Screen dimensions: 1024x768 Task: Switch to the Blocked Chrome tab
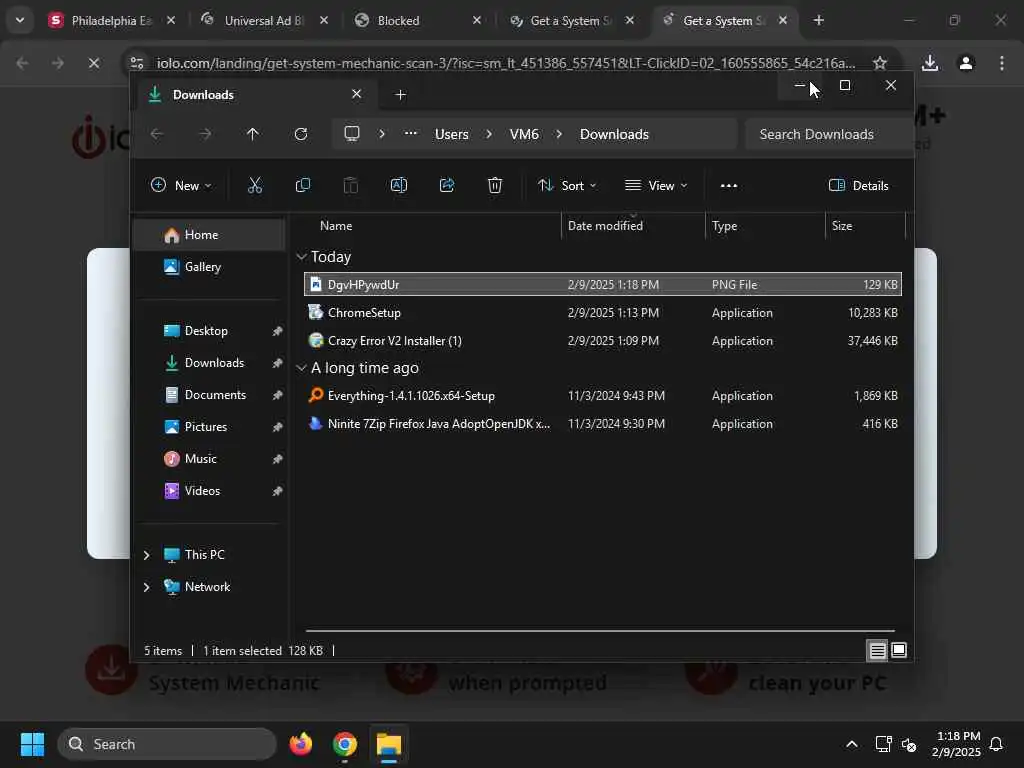point(417,20)
